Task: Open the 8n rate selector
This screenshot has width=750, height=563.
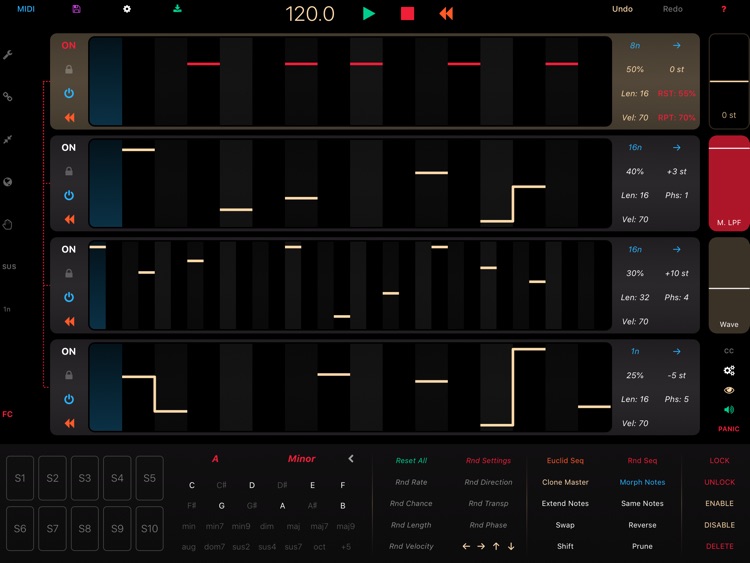Action: [x=635, y=45]
